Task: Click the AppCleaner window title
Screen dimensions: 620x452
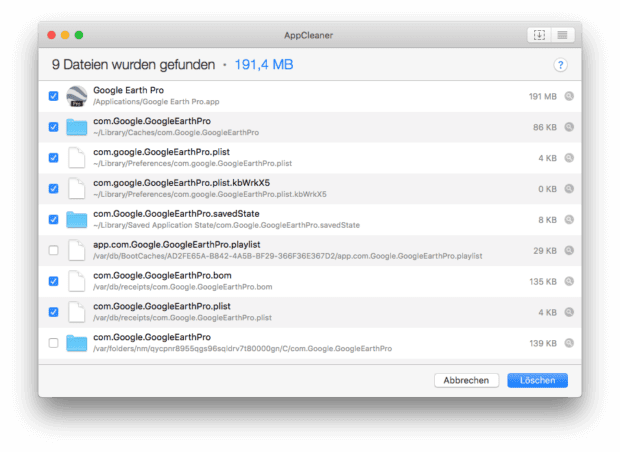Action: (x=310, y=35)
